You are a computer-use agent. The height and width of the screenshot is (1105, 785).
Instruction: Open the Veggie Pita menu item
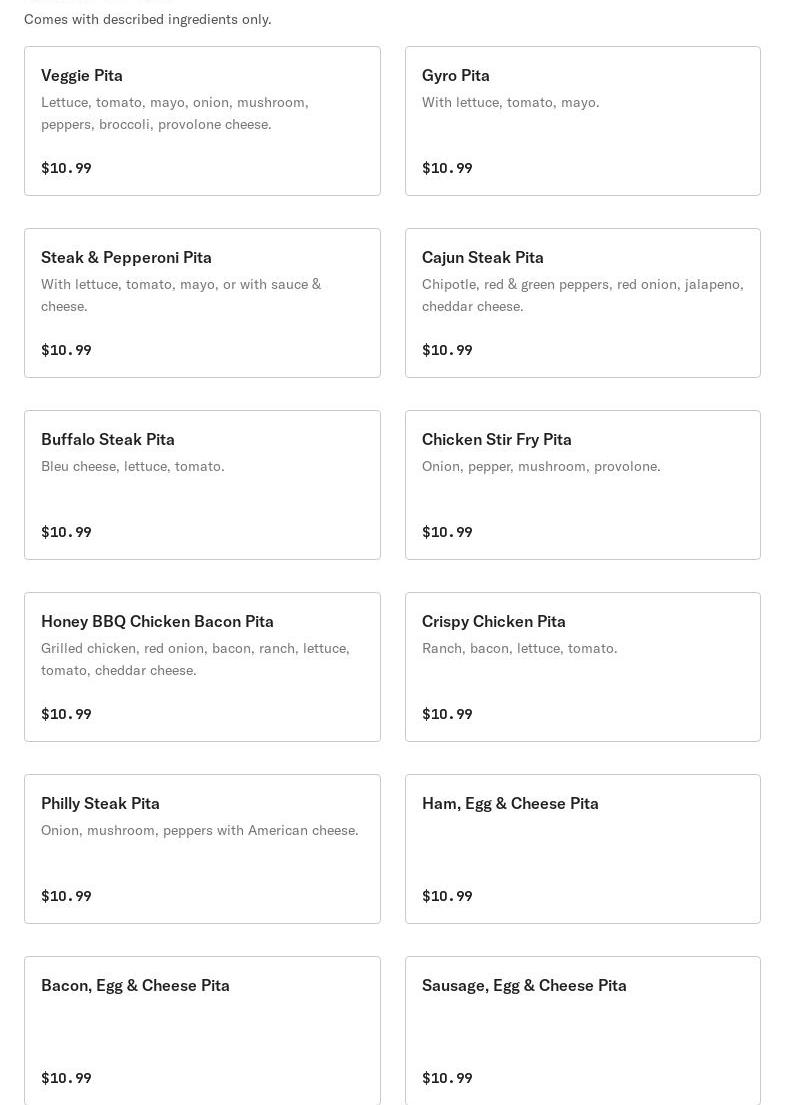click(202, 121)
